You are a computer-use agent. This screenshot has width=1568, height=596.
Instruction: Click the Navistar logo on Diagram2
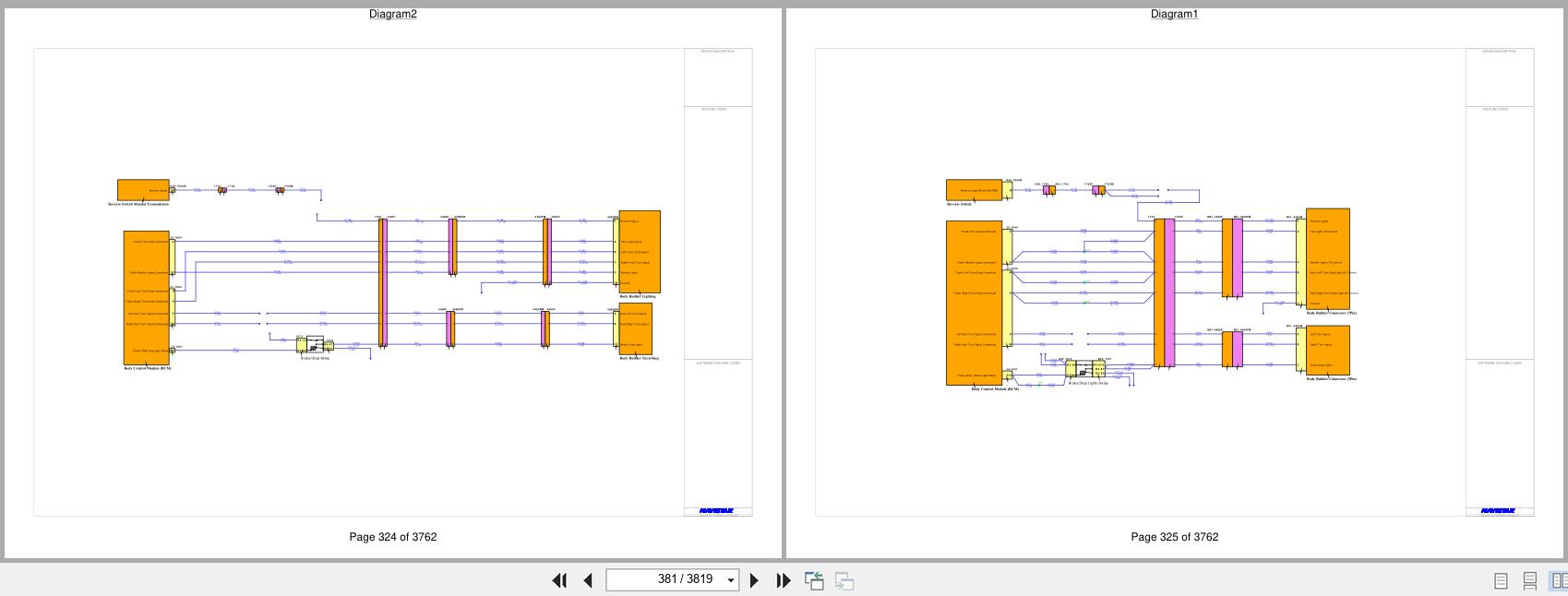(716, 510)
